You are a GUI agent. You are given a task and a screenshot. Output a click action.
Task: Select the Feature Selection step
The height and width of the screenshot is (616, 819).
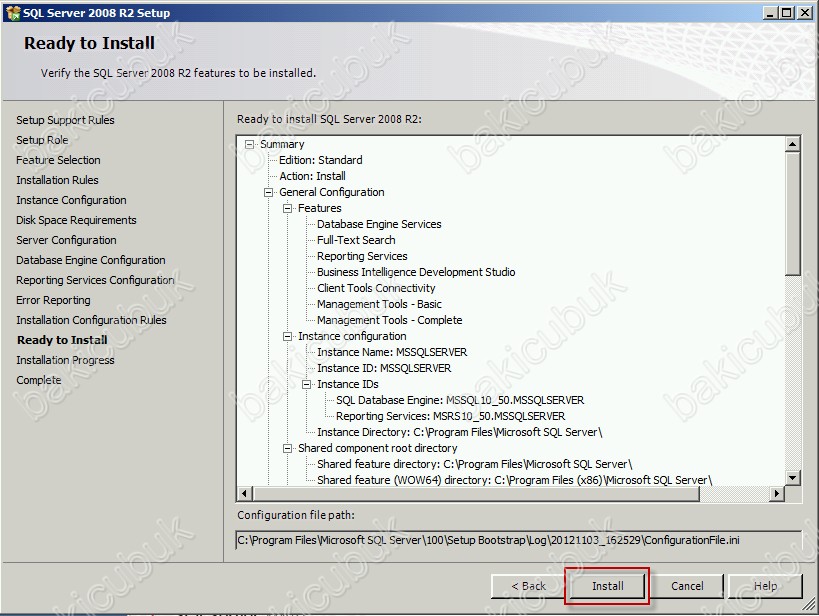58,160
